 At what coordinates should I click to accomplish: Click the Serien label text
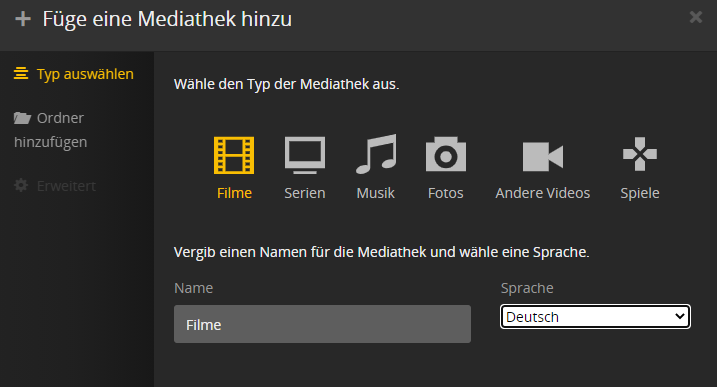point(305,193)
